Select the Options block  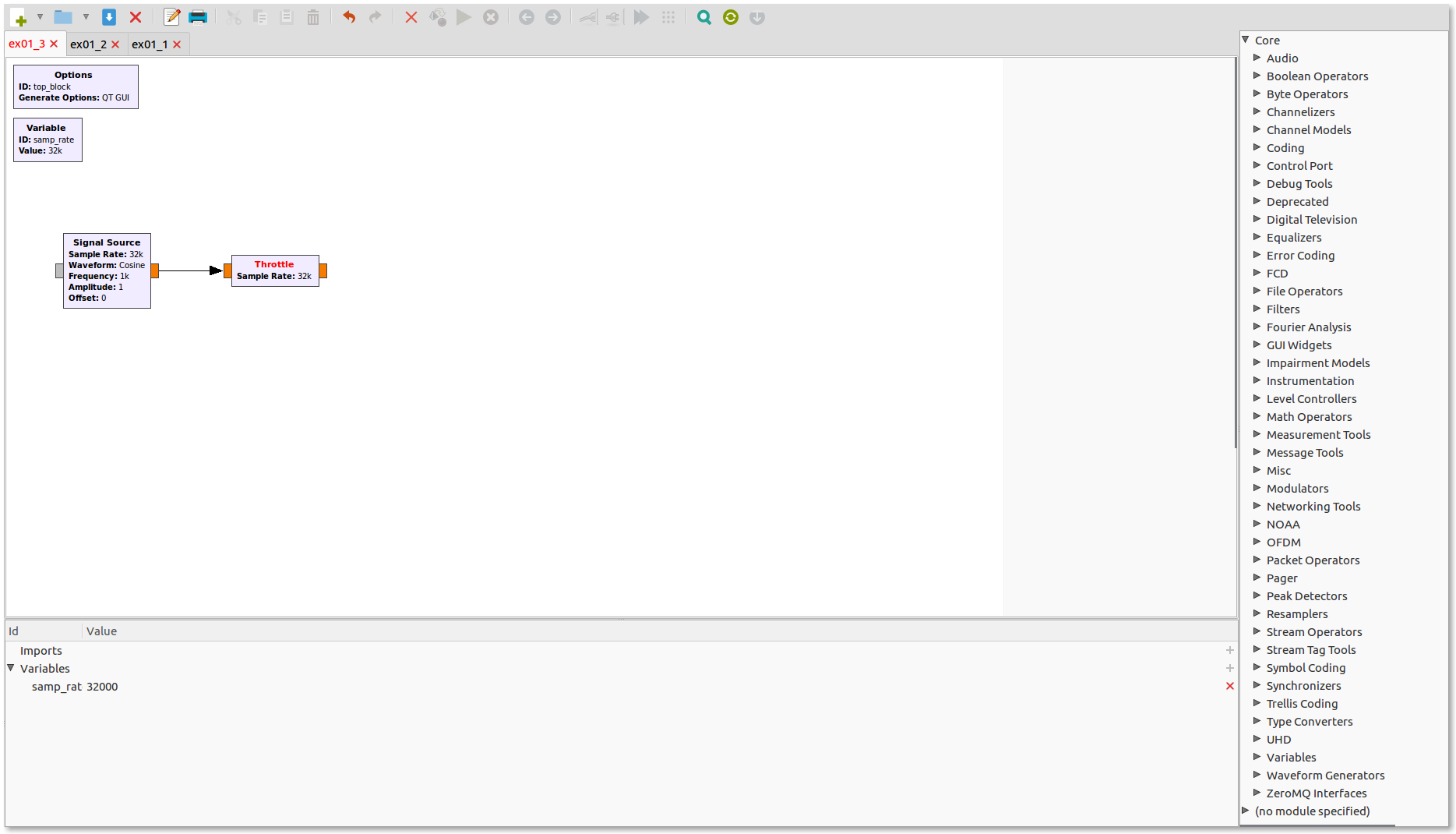[76, 87]
